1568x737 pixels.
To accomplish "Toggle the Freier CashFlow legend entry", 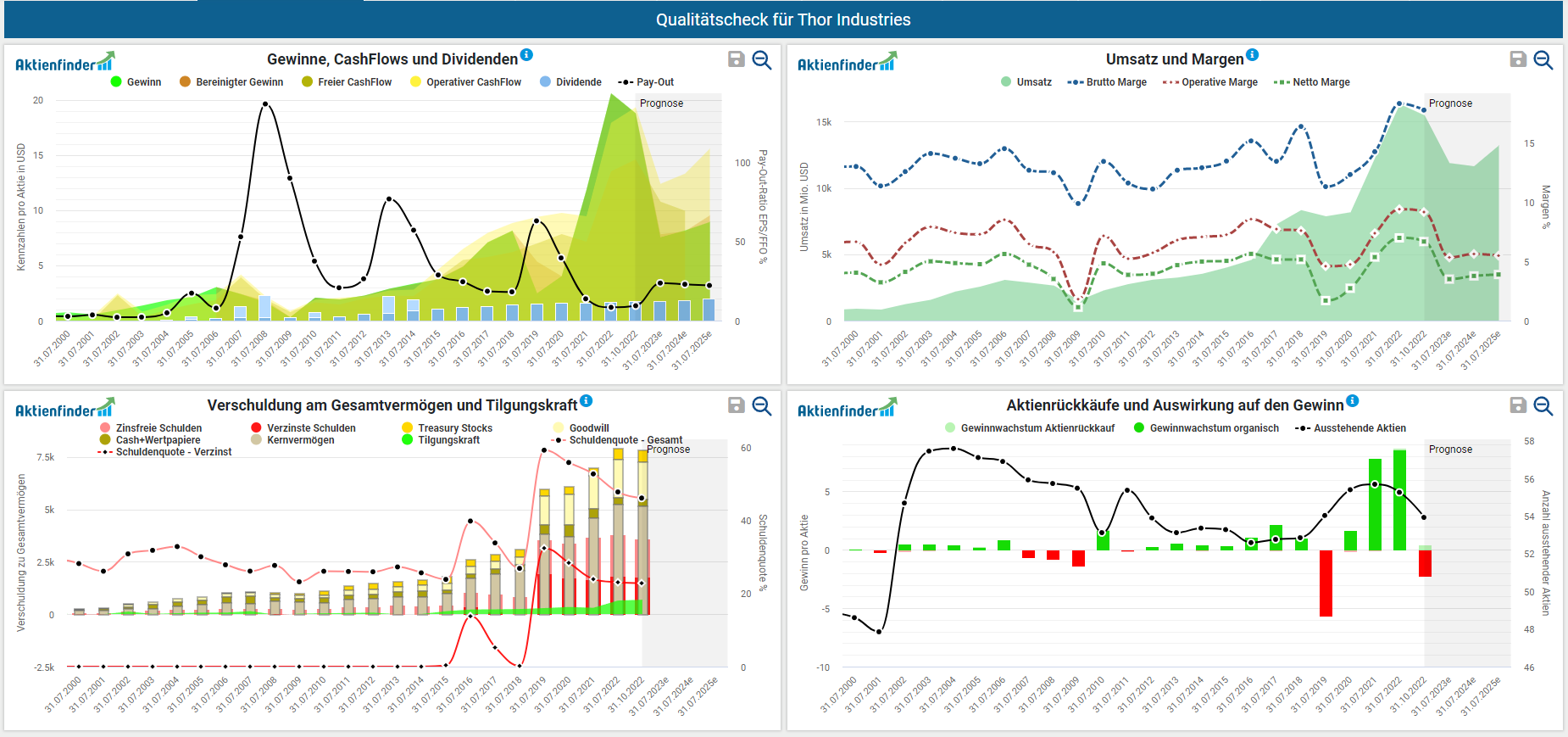I will [x=347, y=82].
